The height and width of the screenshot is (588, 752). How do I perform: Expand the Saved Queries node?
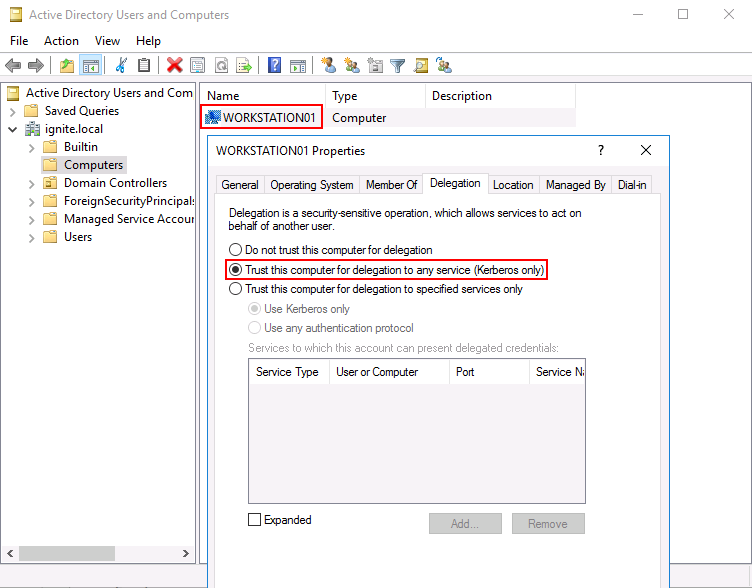pyautogui.click(x=13, y=112)
